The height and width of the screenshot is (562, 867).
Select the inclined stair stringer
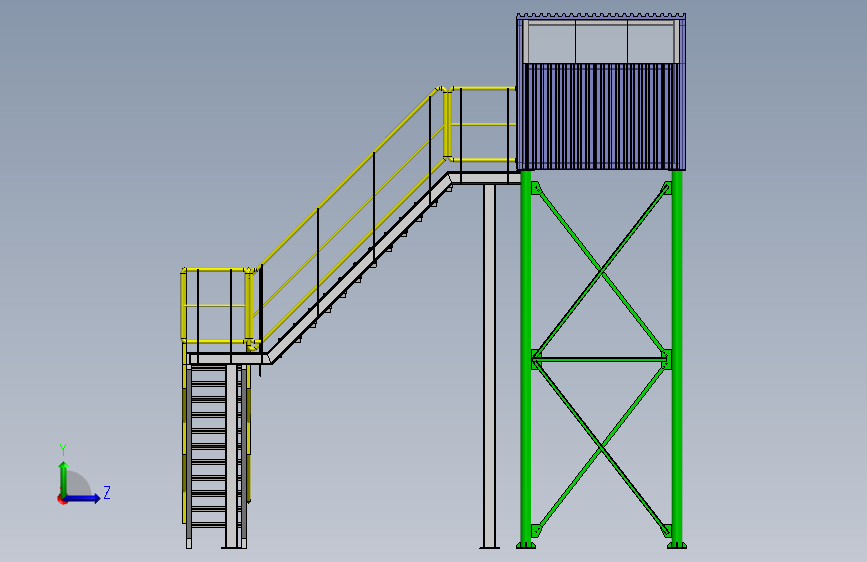click(x=359, y=268)
